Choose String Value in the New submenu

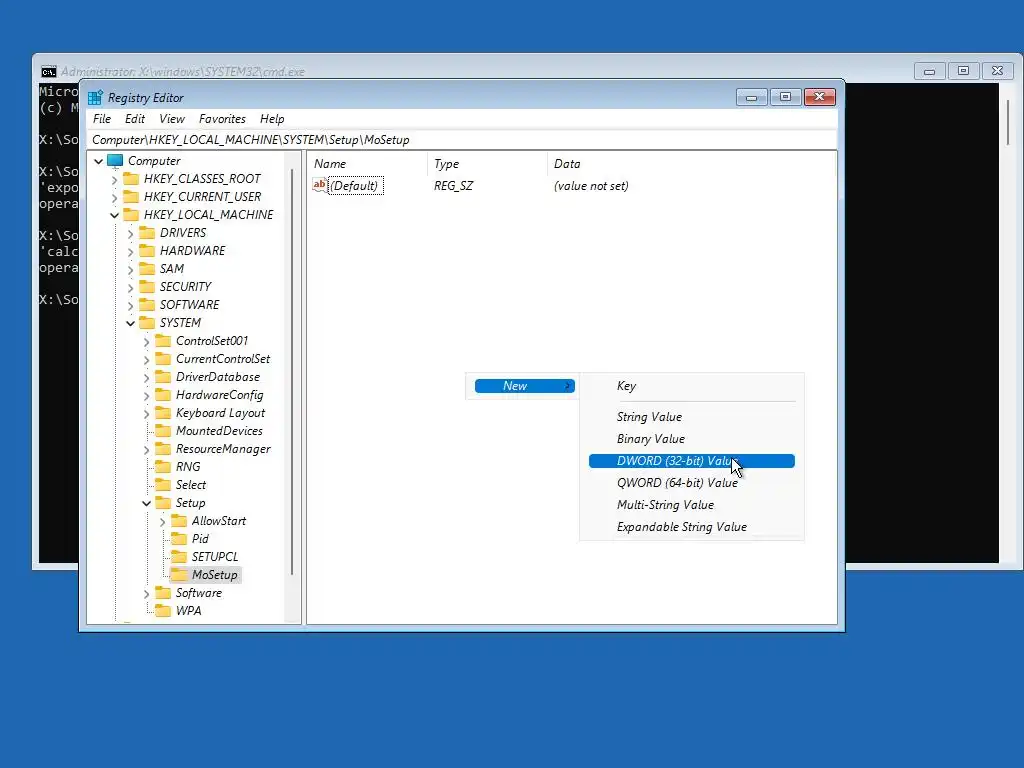pos(692,417)
